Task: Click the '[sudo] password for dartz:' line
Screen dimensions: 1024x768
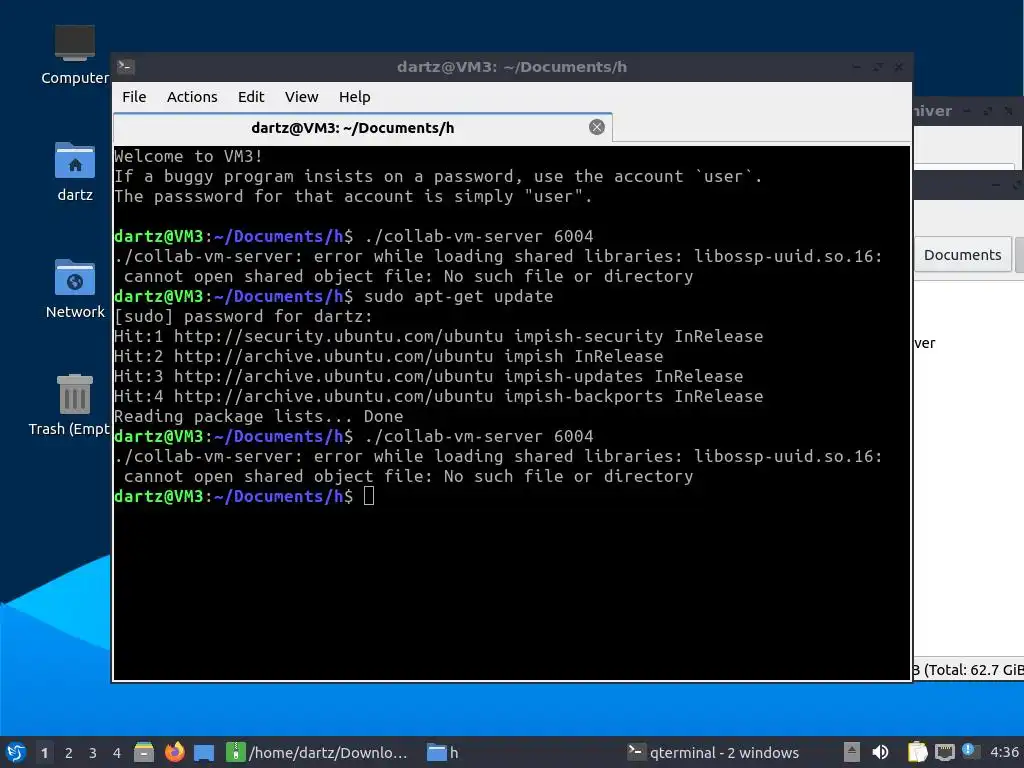Action: click(244, 317)
